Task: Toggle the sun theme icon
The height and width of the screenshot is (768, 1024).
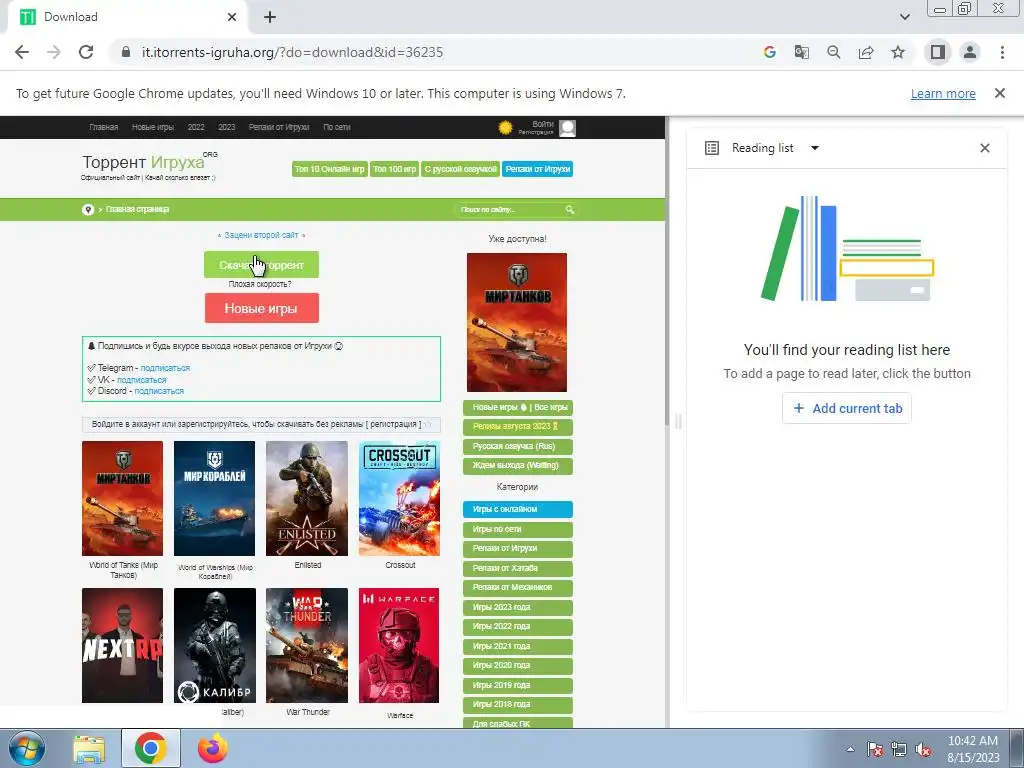Action: [x=505, y=127]
